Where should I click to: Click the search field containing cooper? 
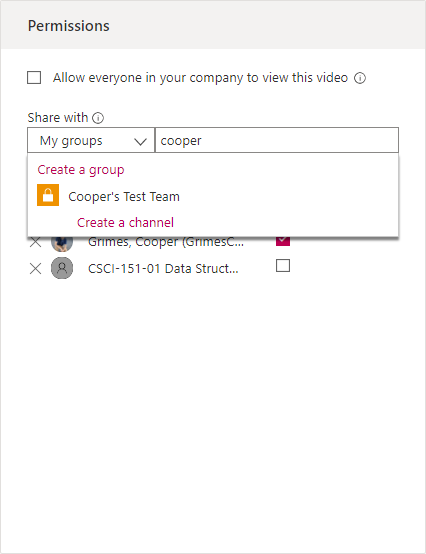(x=277, y=140)
